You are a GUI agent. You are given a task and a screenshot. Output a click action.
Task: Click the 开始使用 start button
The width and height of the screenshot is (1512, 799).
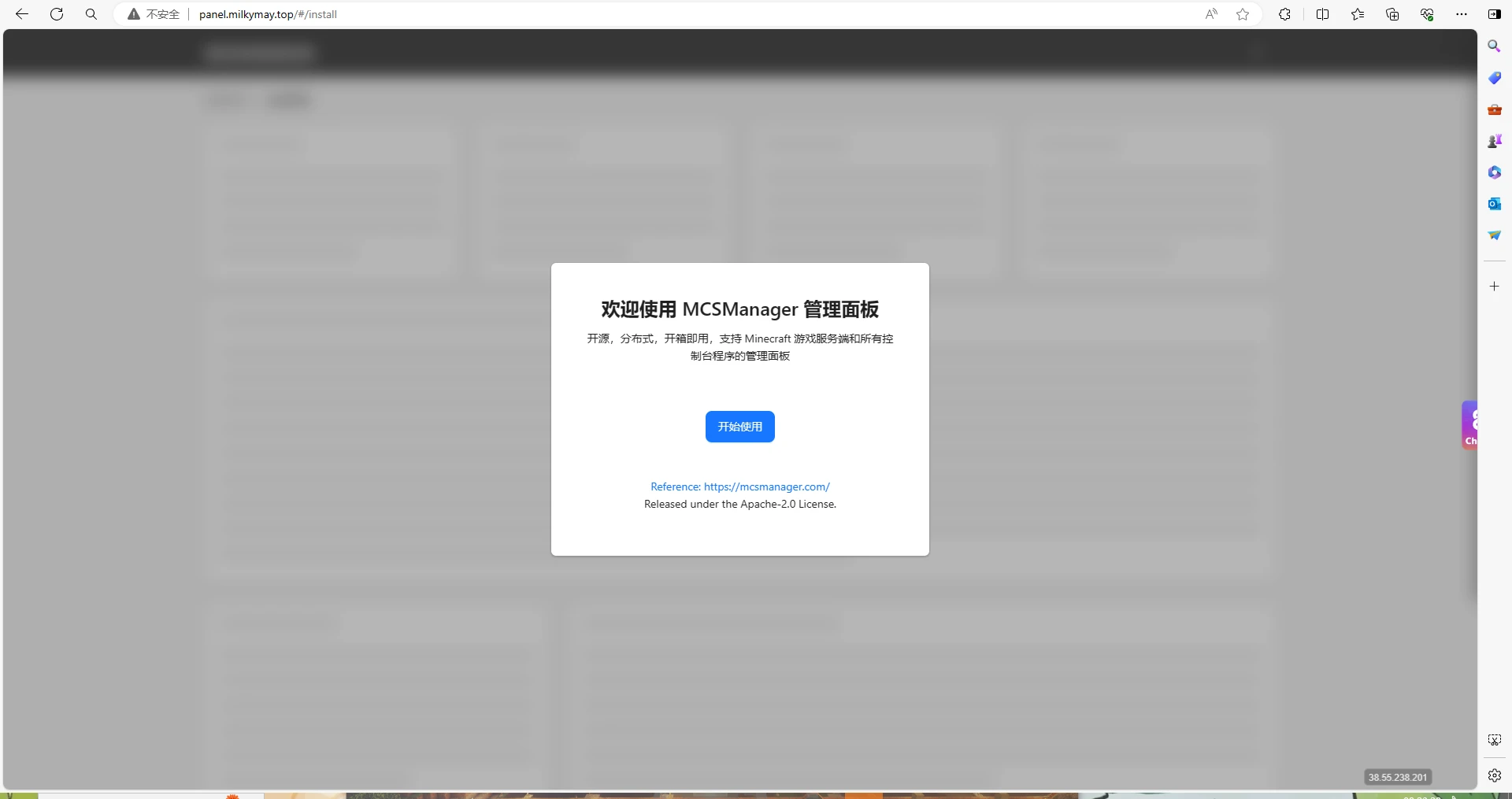(x=739, y=427)
